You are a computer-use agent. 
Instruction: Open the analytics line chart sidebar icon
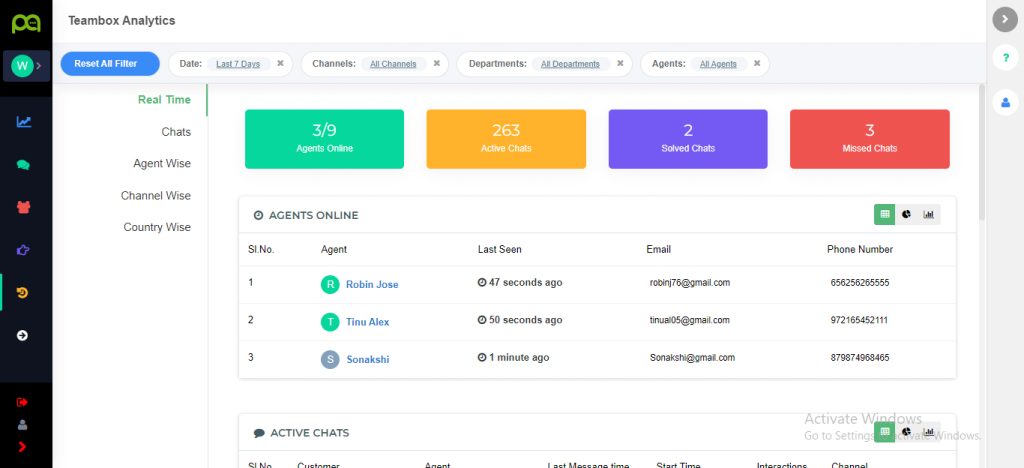coord(24,121)
